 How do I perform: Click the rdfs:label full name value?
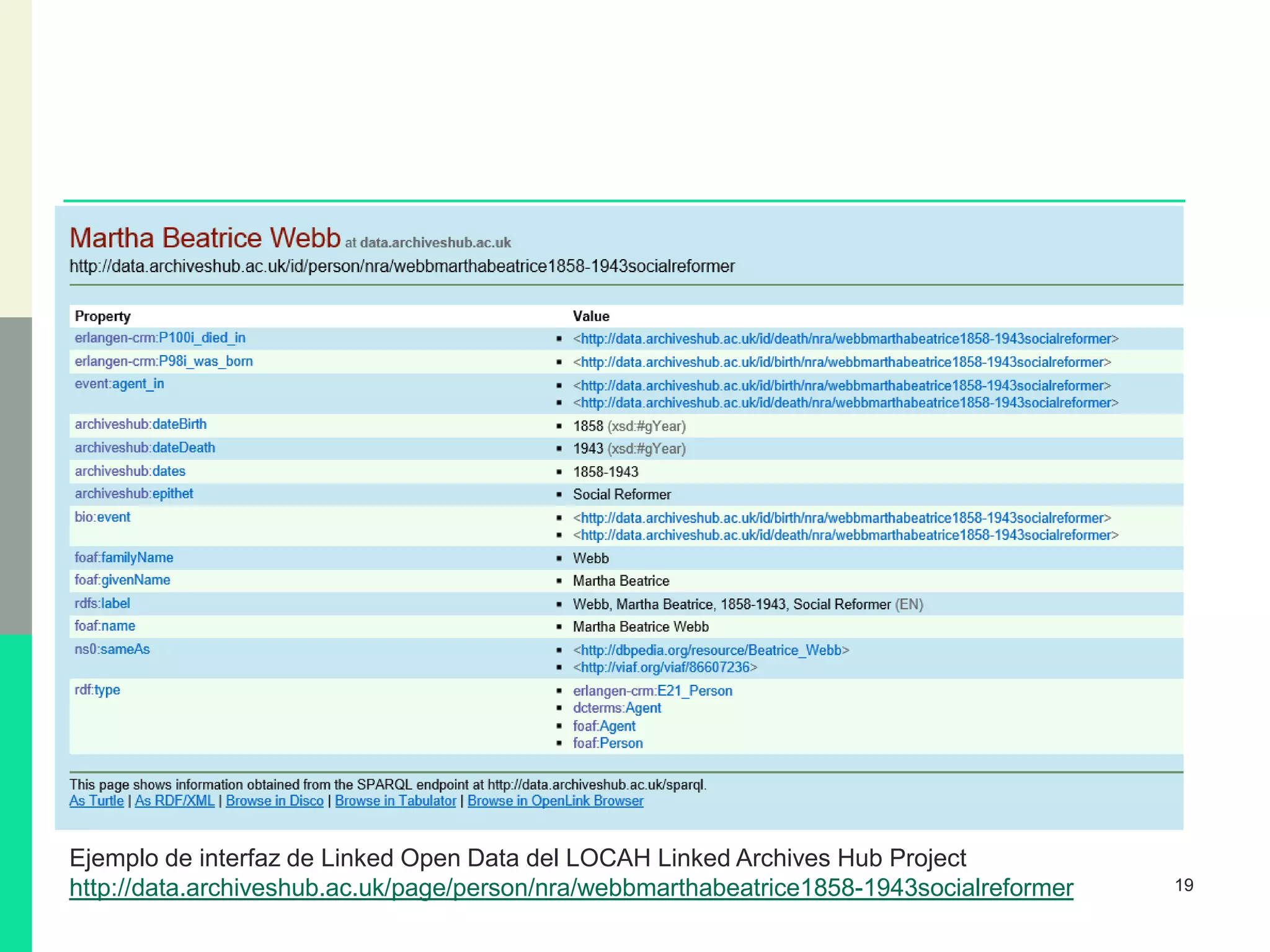(x=748, y=604)
